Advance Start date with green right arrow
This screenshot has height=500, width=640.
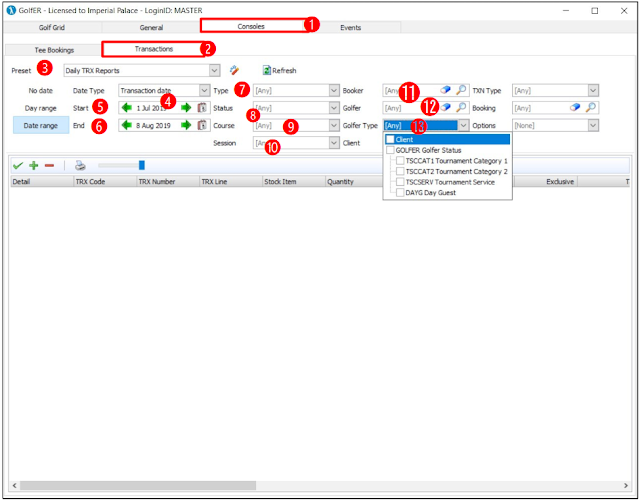click(186, 108)
